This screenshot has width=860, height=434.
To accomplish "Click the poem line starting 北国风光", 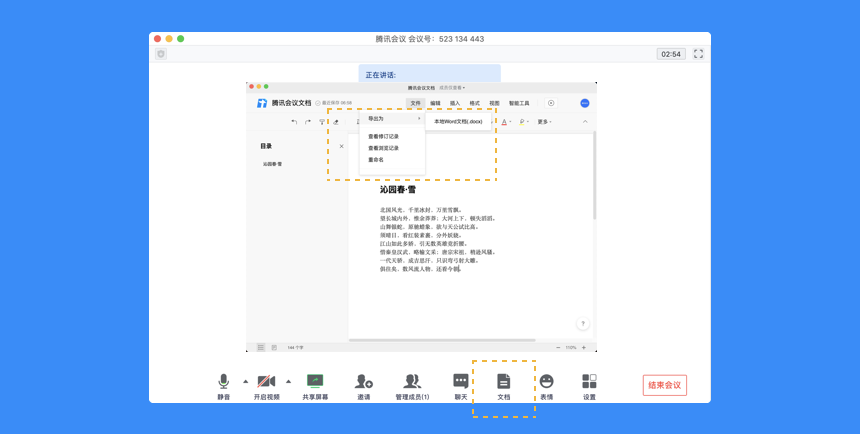I will (421, 210).
